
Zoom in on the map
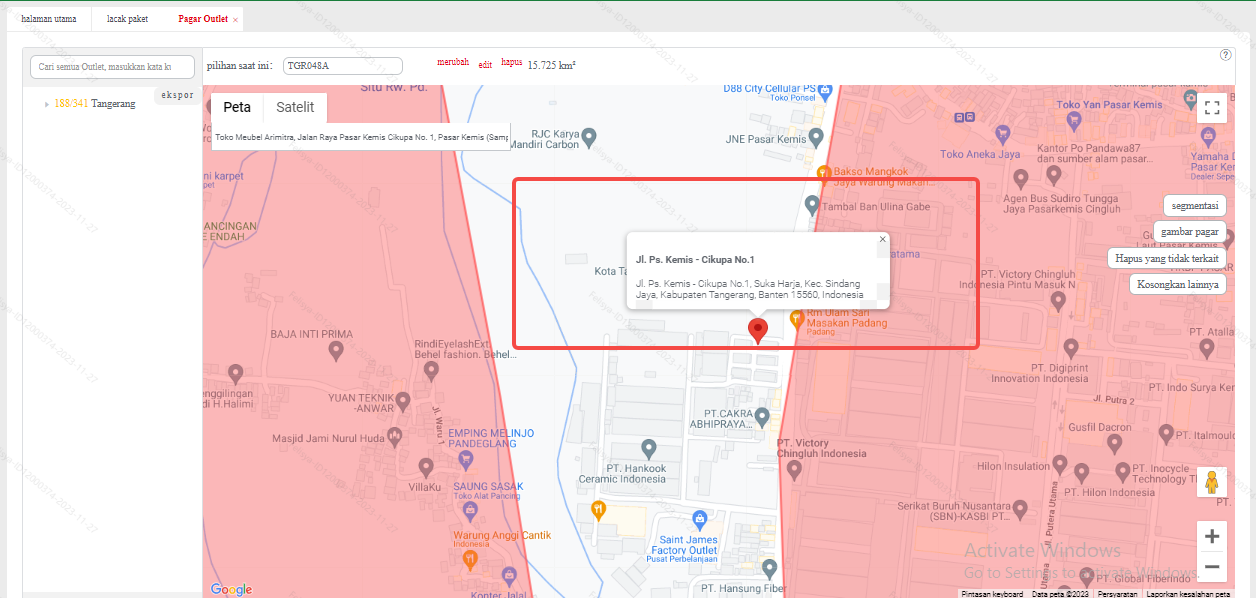tap(1212, 537)
